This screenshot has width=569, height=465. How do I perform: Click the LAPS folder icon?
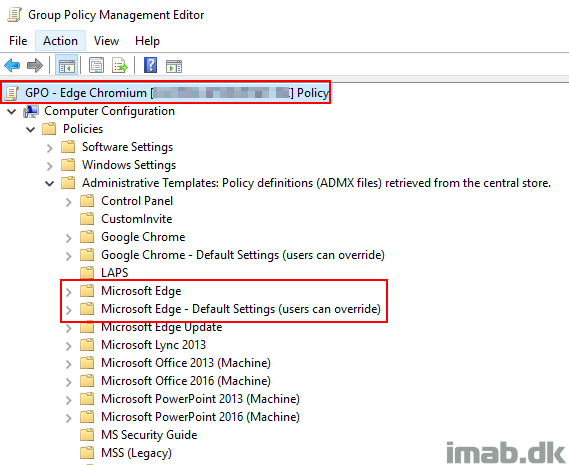click(x=87, y=273)
